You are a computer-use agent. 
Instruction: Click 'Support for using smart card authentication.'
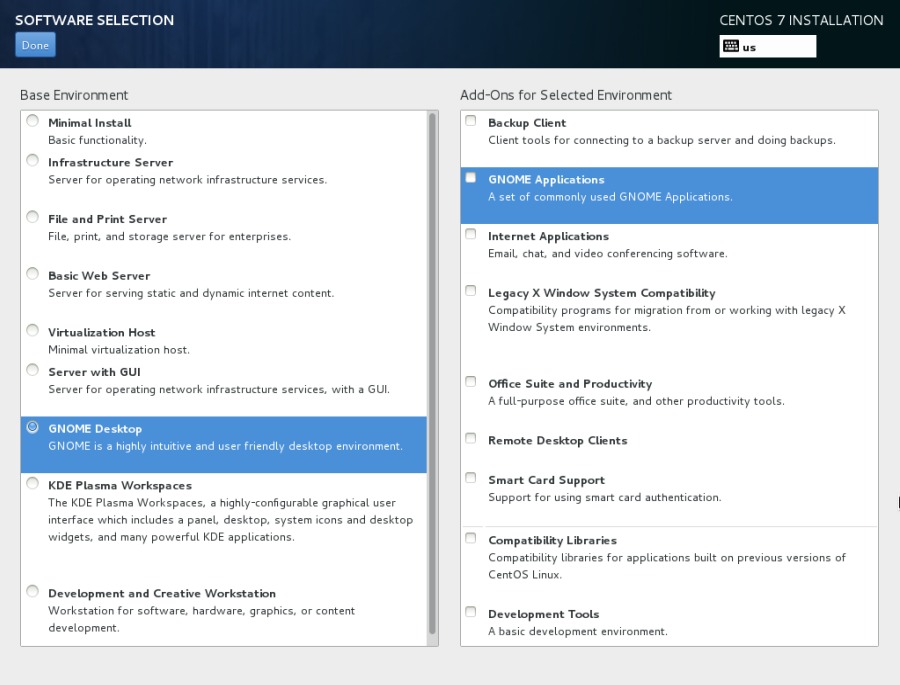[605, 497]
